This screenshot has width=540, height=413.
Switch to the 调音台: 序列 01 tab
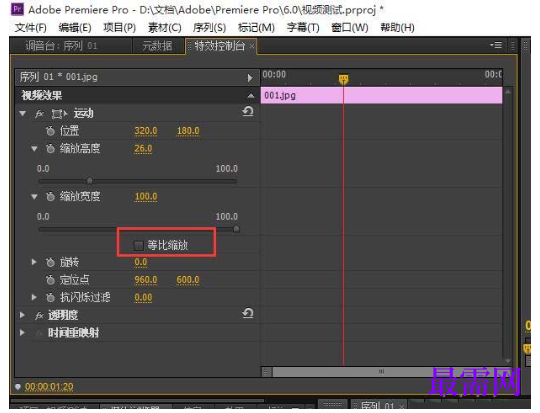point(61,46)
